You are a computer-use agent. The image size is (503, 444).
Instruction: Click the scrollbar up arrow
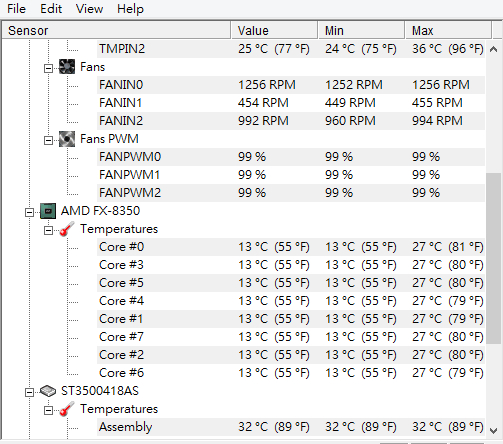[494, 49]
